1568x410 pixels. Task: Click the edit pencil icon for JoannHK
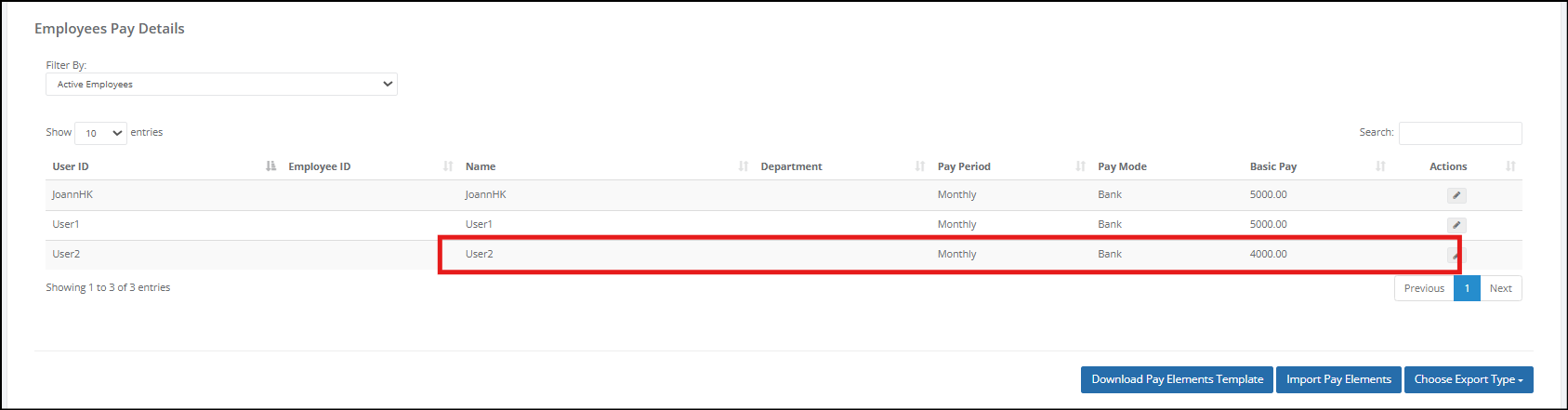point(1456,195)
